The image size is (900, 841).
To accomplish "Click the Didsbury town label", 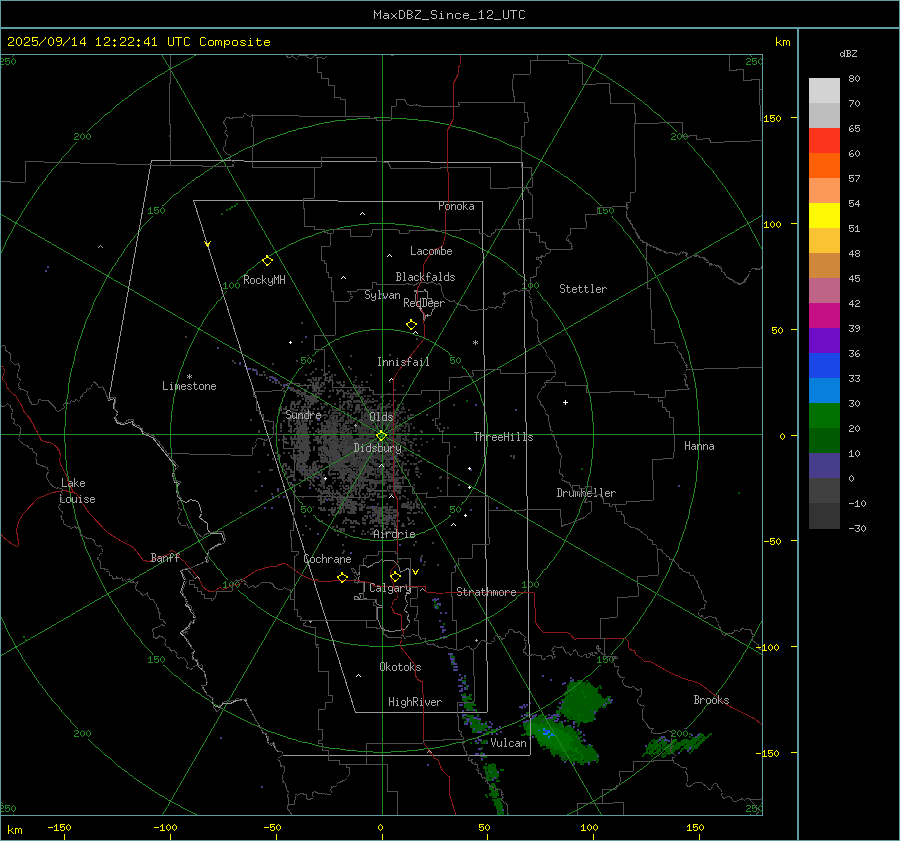I will tap(378, 448).
